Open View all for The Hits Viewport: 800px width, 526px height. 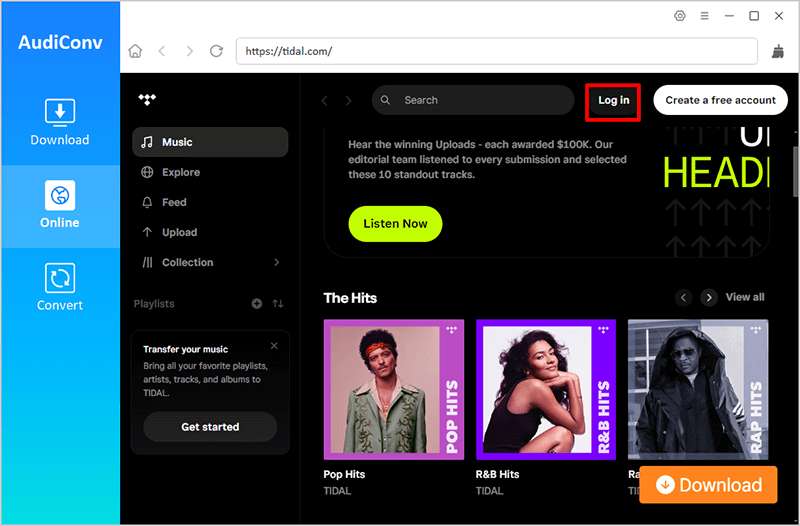point(745,297)
